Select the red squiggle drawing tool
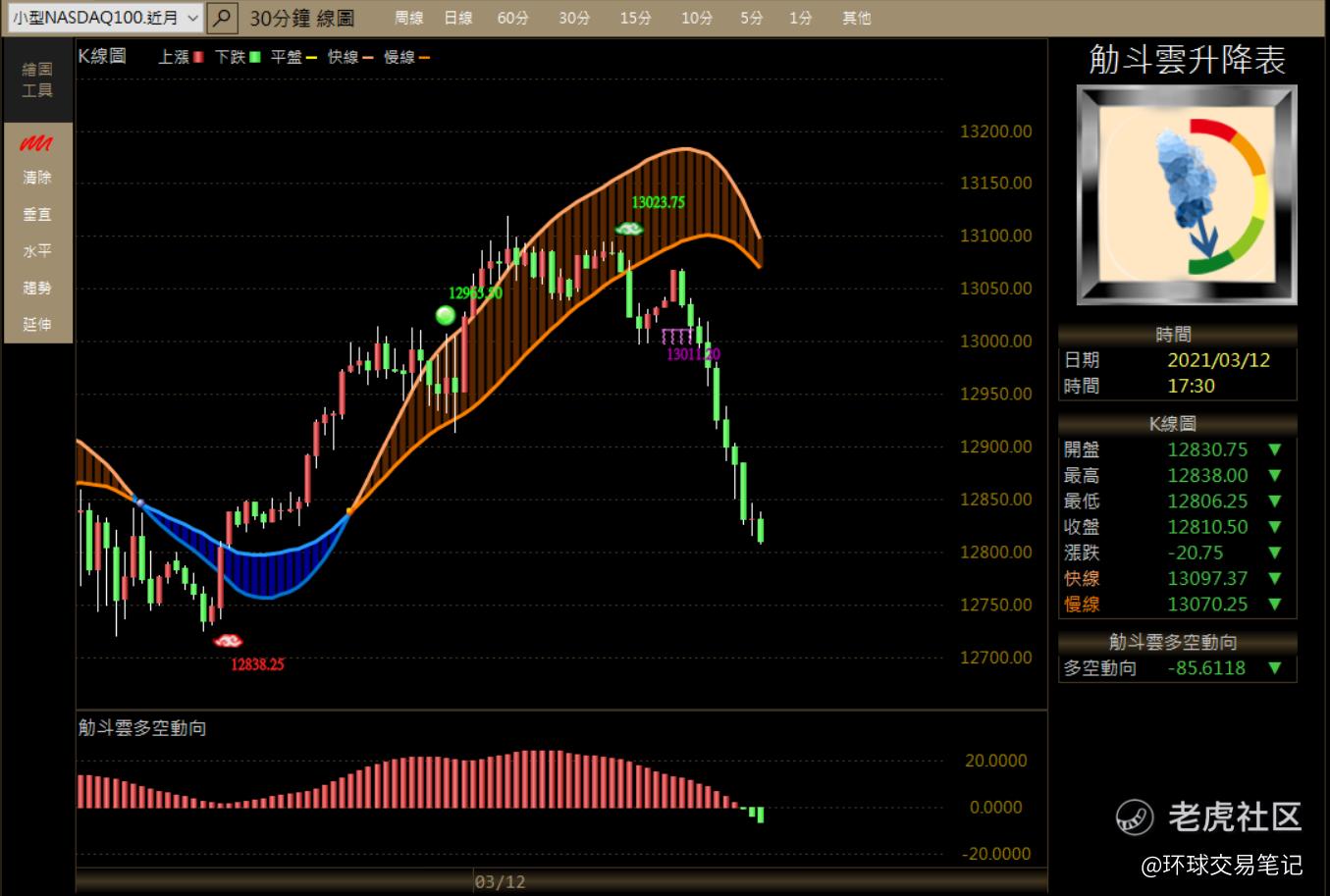 tap(36, 143)
